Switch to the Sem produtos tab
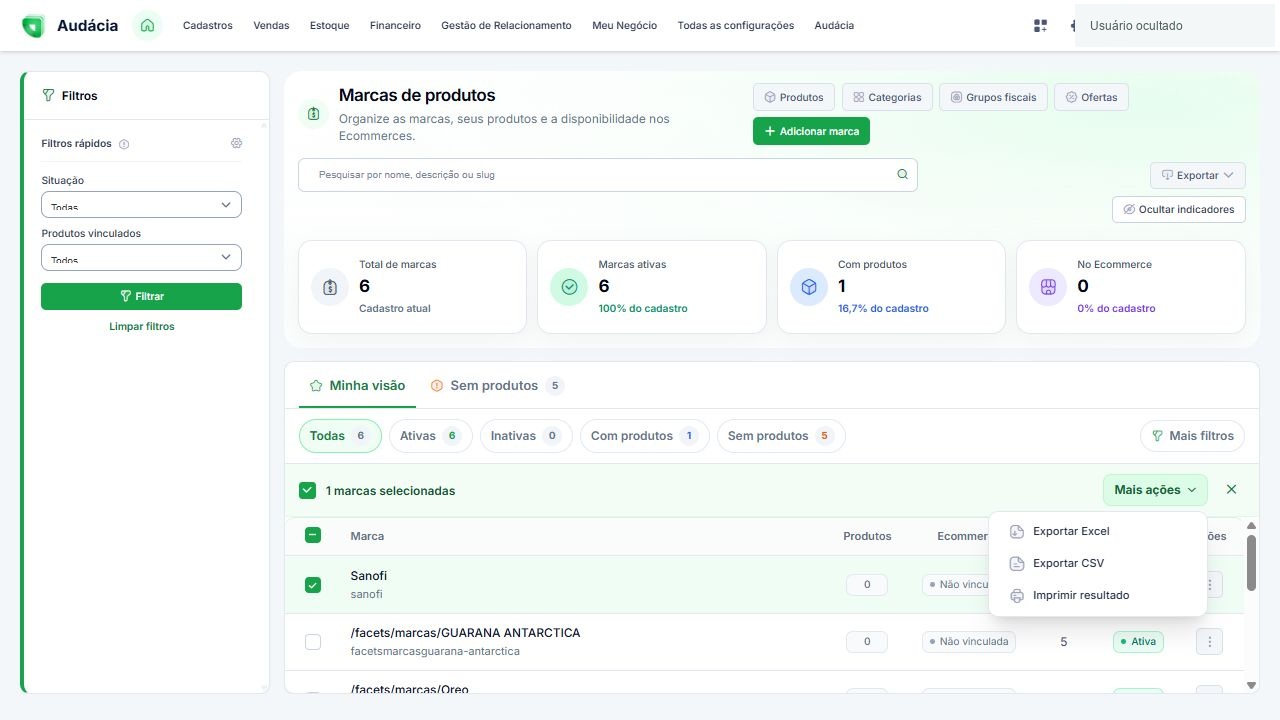 (x=497, y=385)
